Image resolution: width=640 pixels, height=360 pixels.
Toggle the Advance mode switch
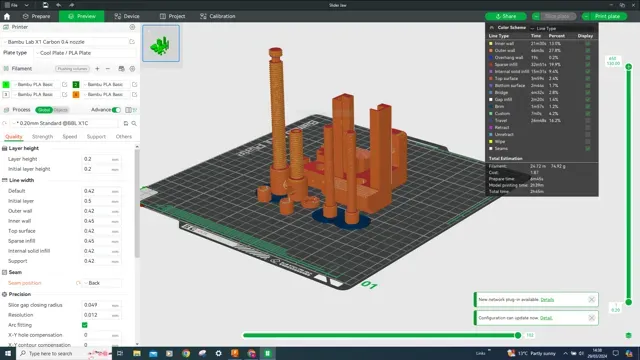[x=116, y=110]
